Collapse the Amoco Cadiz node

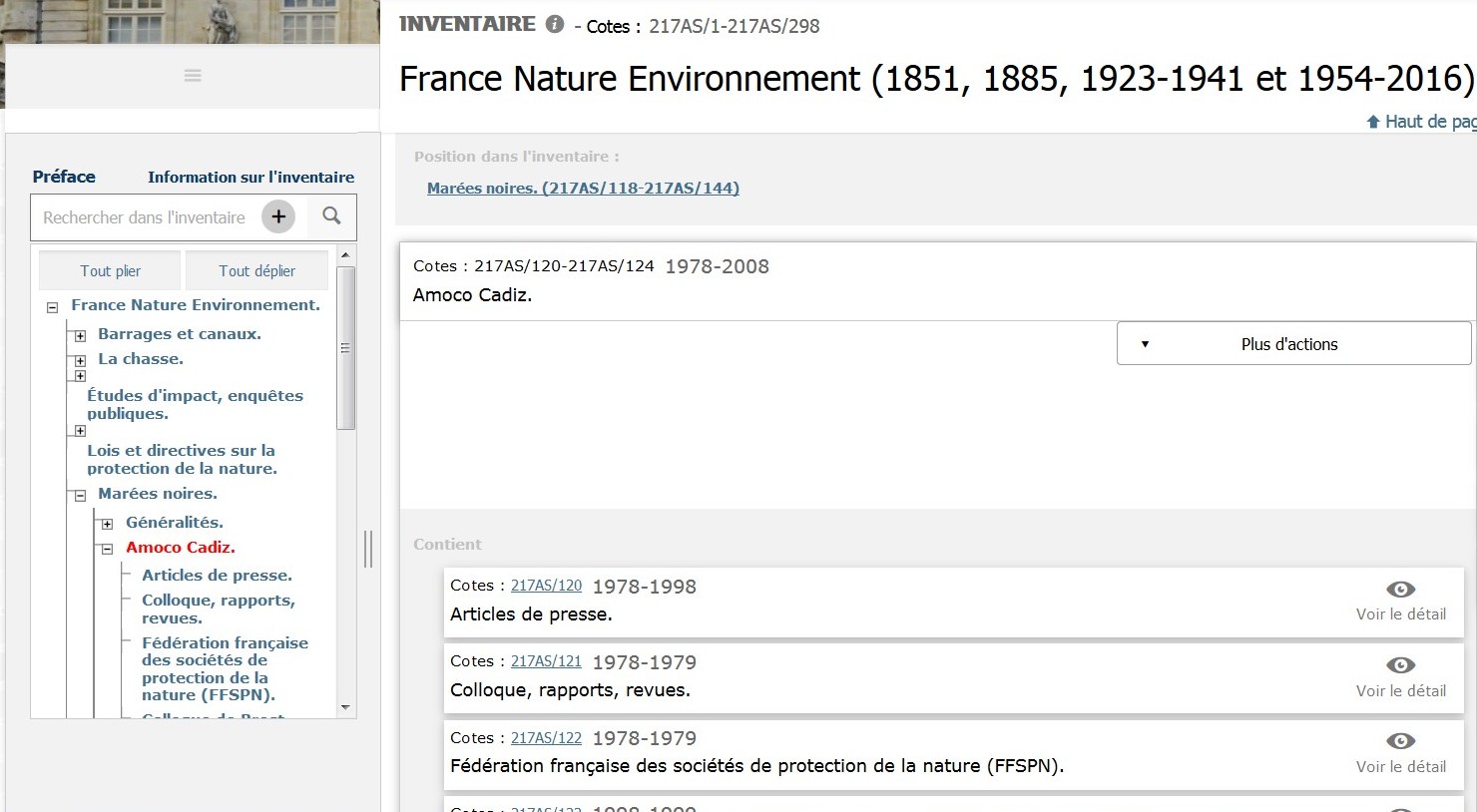tap(107, 549)
